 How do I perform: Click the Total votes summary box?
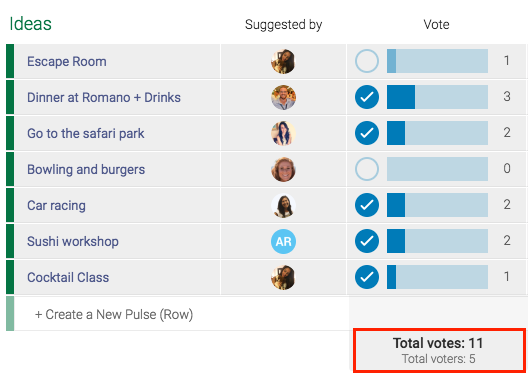(439, 350)
